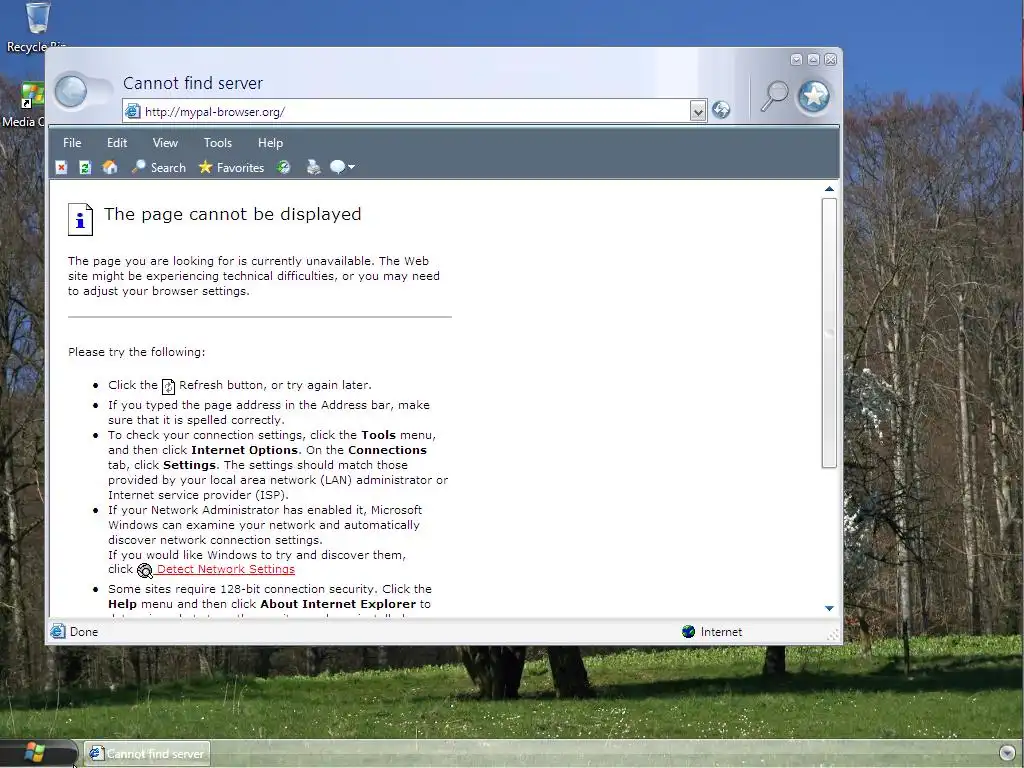Click the inline Refresh icon in instructions

pyautogui.click(x=168, y=387)
